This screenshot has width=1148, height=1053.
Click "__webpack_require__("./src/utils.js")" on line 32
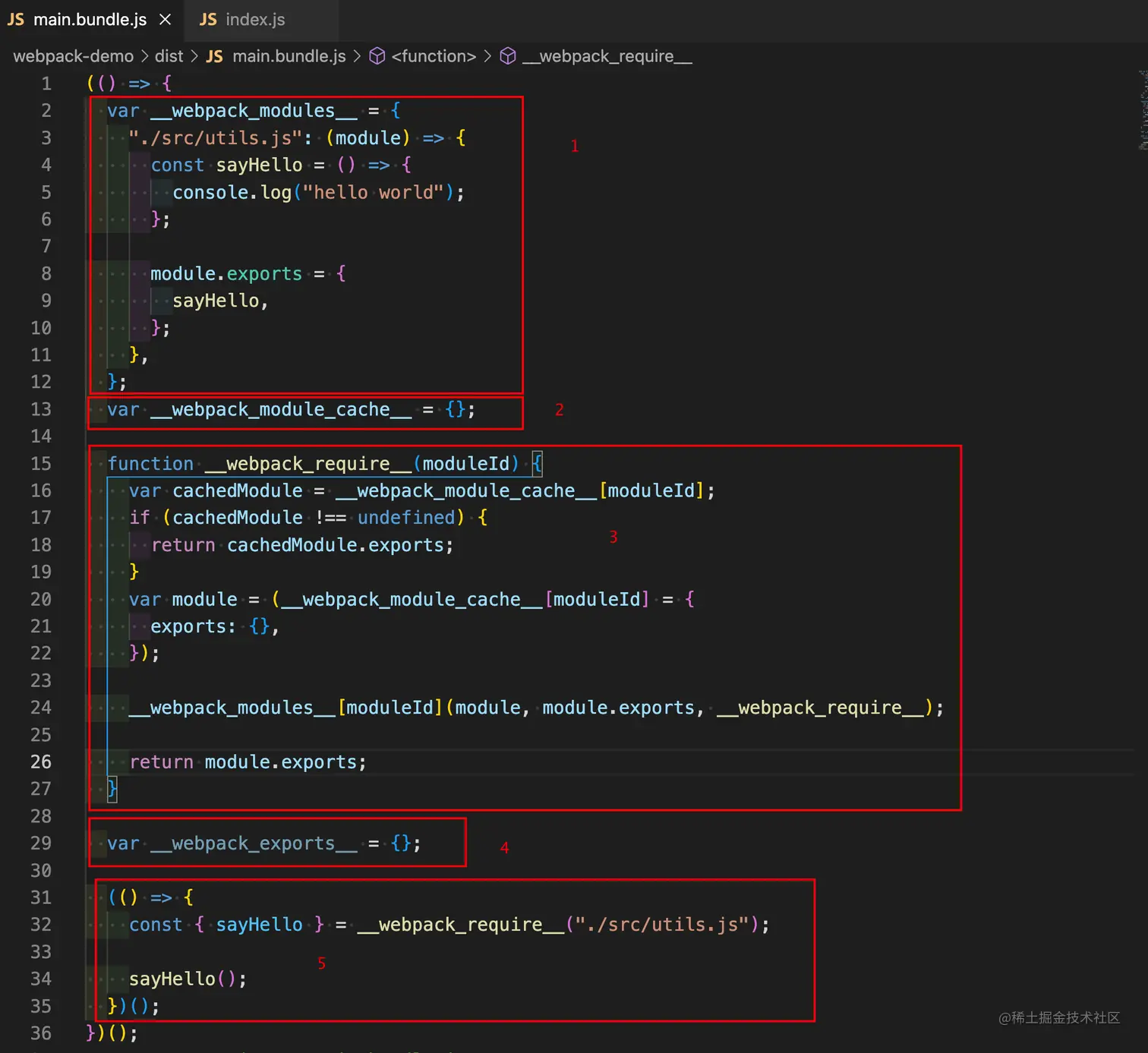point(558,925)
